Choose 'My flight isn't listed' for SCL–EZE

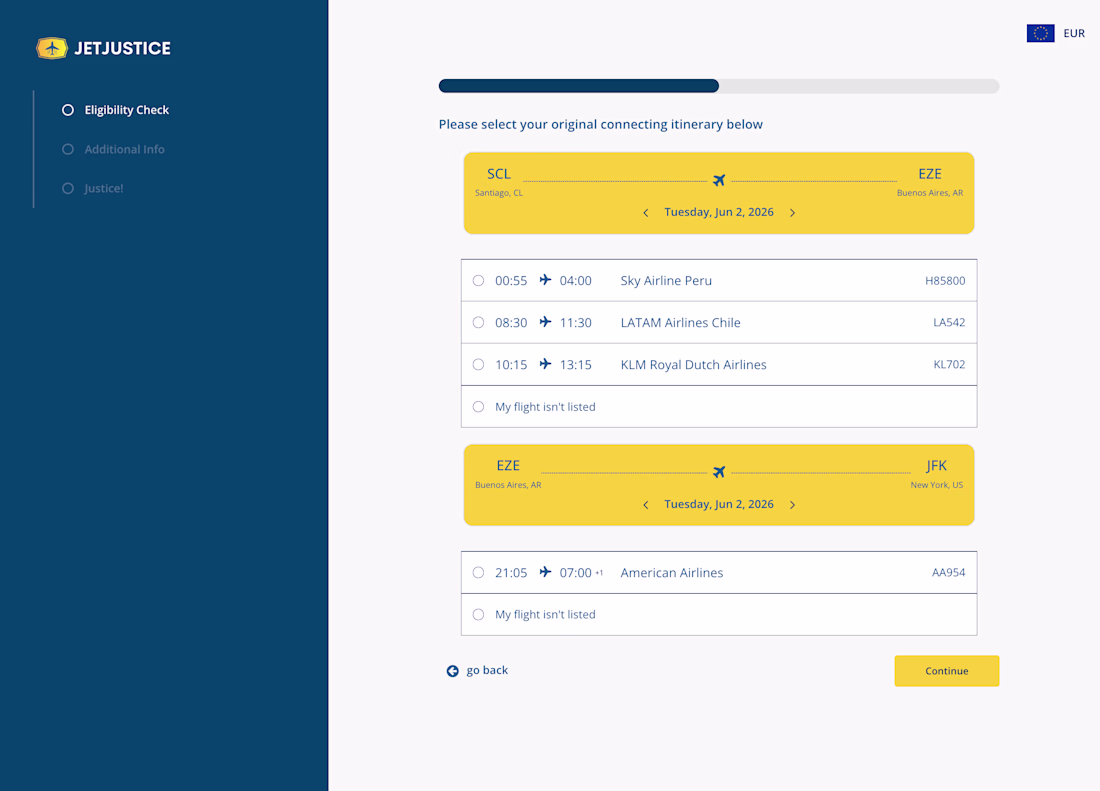click(x=478, y=407)
